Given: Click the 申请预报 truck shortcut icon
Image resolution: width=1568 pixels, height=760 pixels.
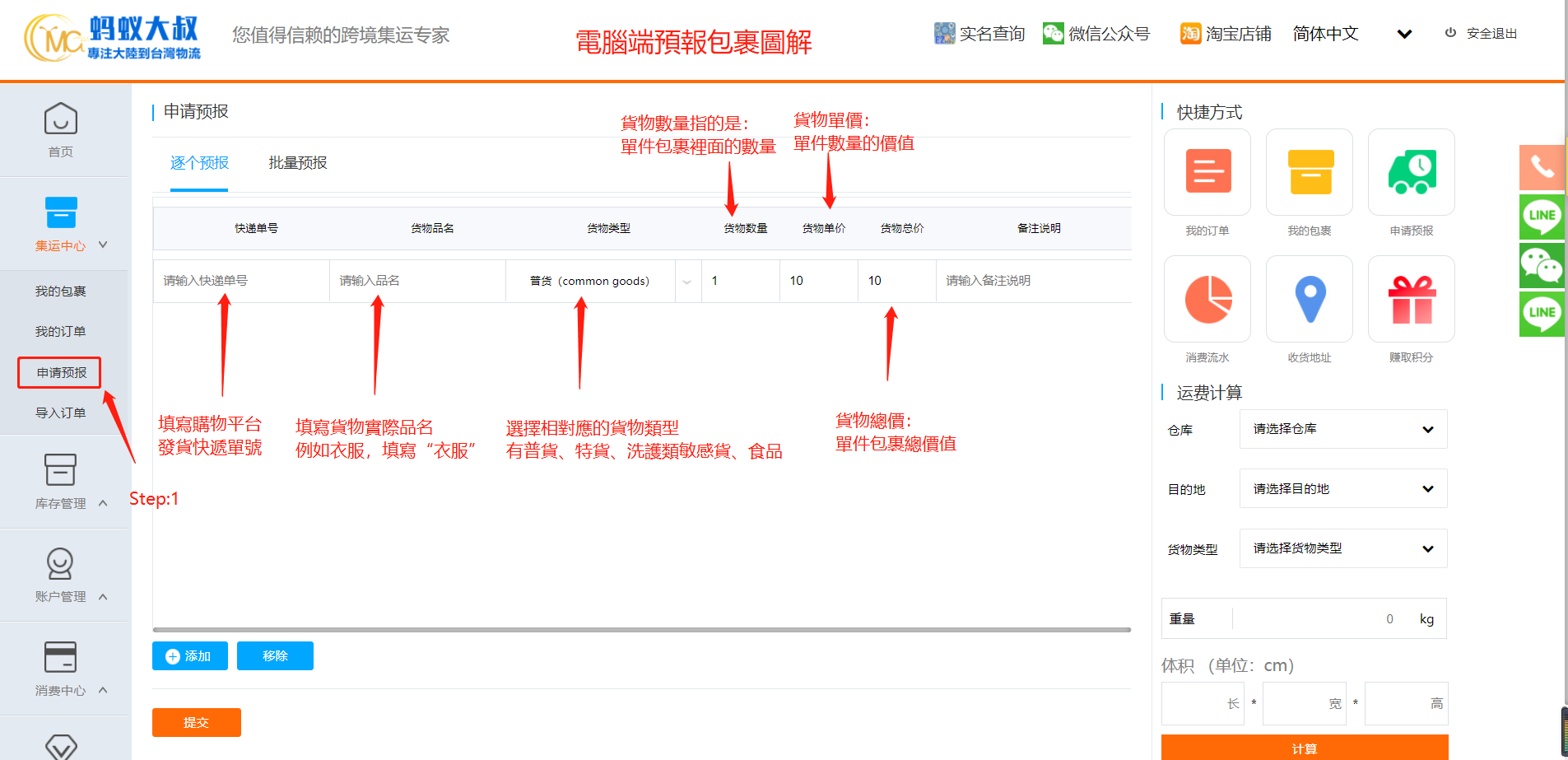Looking at the screenshot, I should point(1411,172).
